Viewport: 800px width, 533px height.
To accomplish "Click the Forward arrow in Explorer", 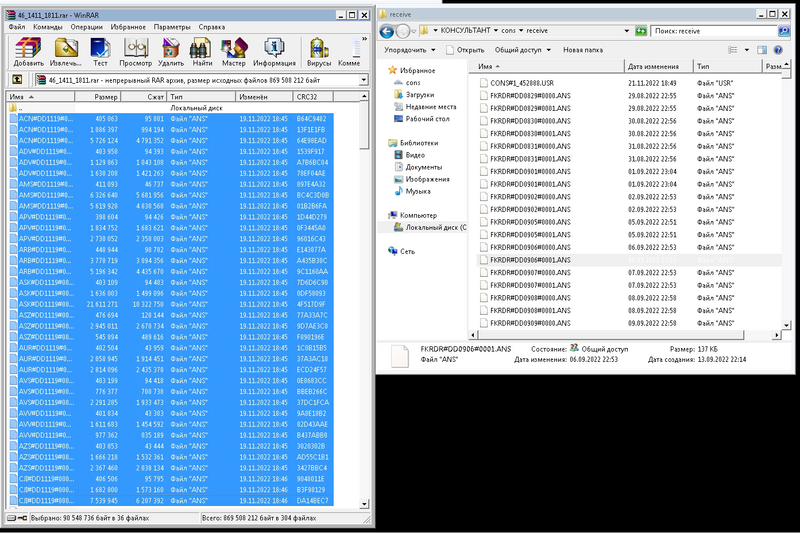I will coord(403,32).
